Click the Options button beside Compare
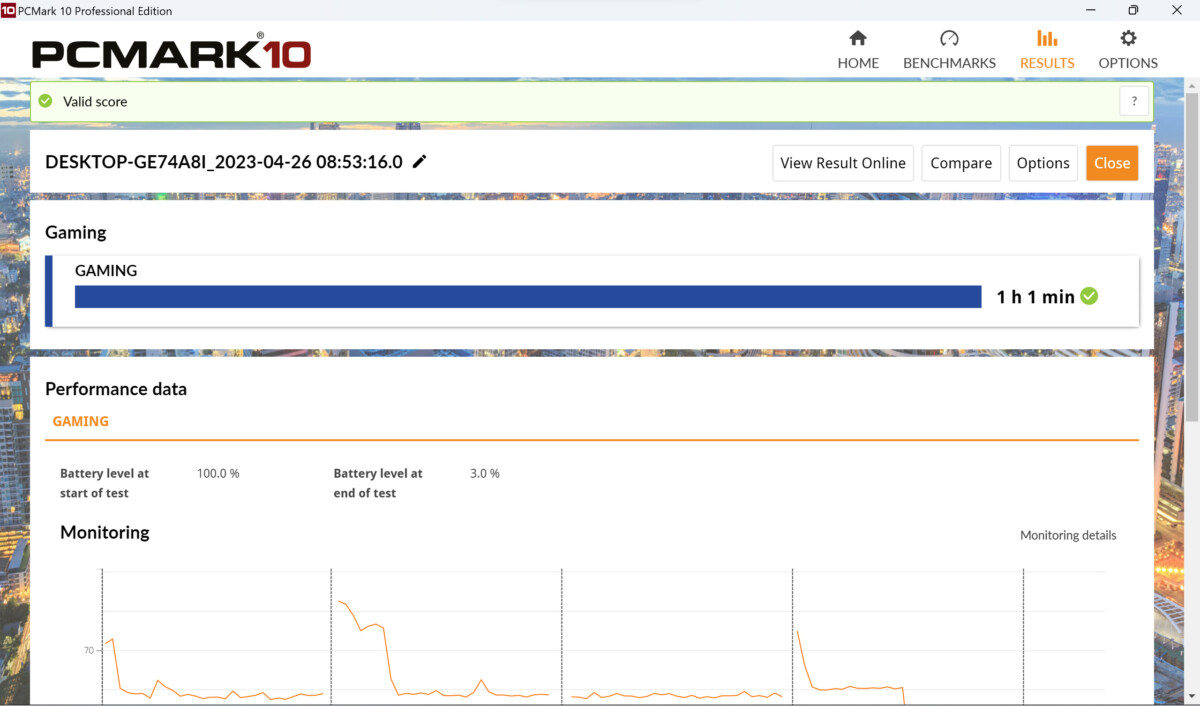This screenshot has width=1200, height=706. pos(1043,163)
